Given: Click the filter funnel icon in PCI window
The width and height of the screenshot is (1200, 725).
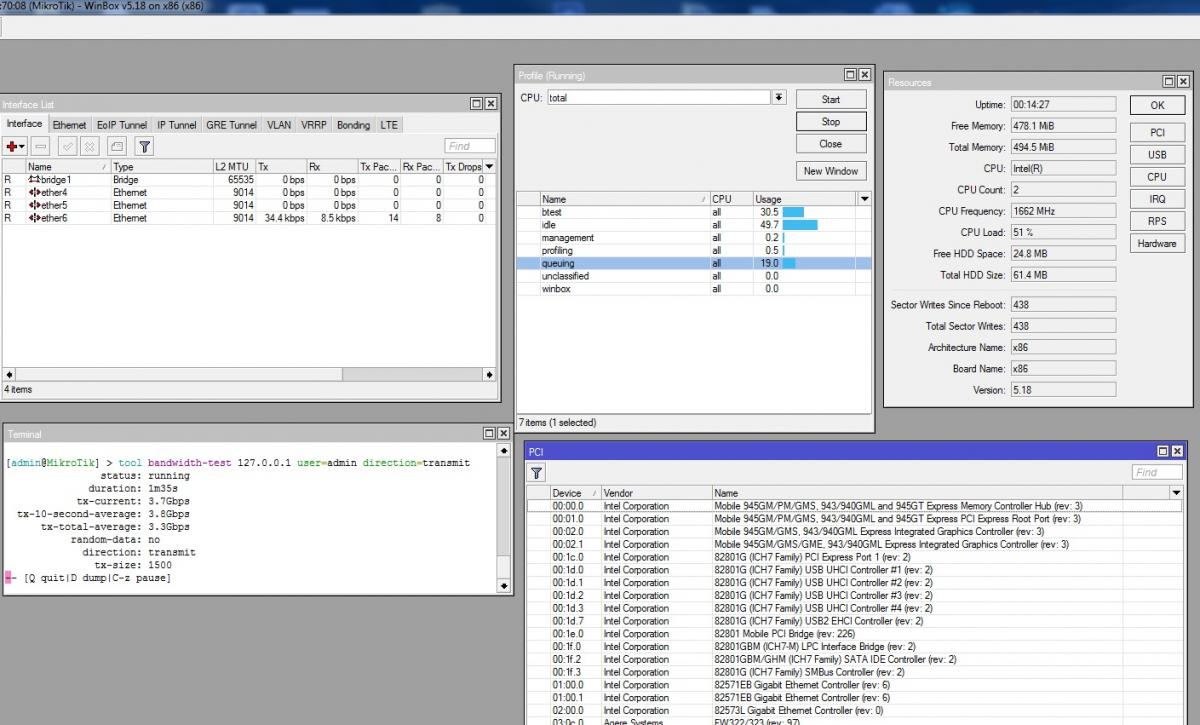Looking at the screenshot, I should click(536, 472).
